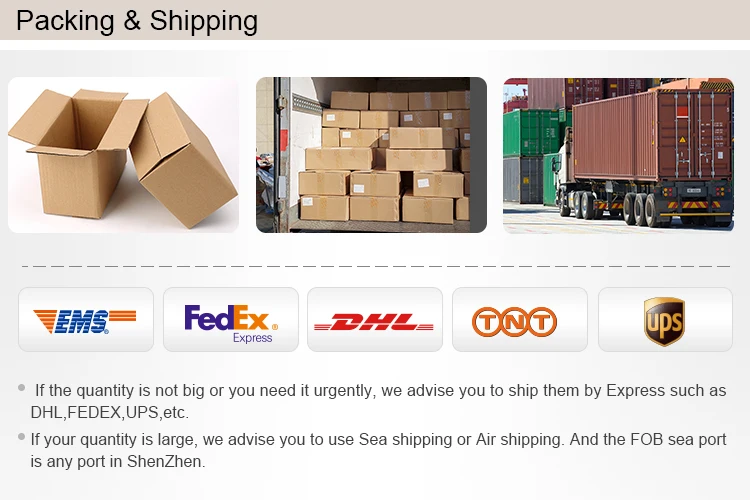Open the stacked cartons in truck photo
750x500 pixels.
[x=371, y=155]
